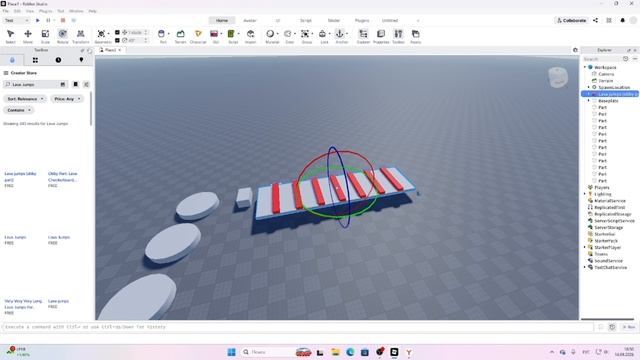This screenshot has height=360, width=640.
Task: Toggle the move snapping checkbox
Action: [x=117, y=32]
